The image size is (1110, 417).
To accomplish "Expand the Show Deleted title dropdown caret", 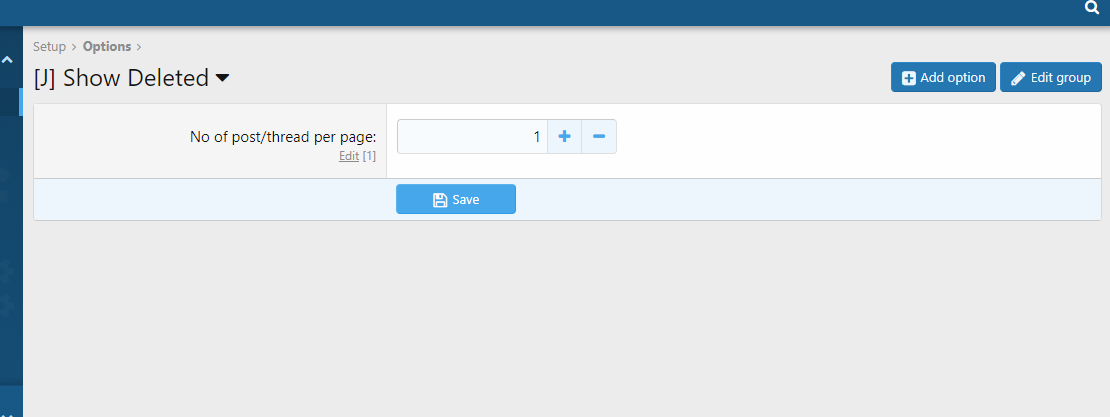I will tap(222, 78).
